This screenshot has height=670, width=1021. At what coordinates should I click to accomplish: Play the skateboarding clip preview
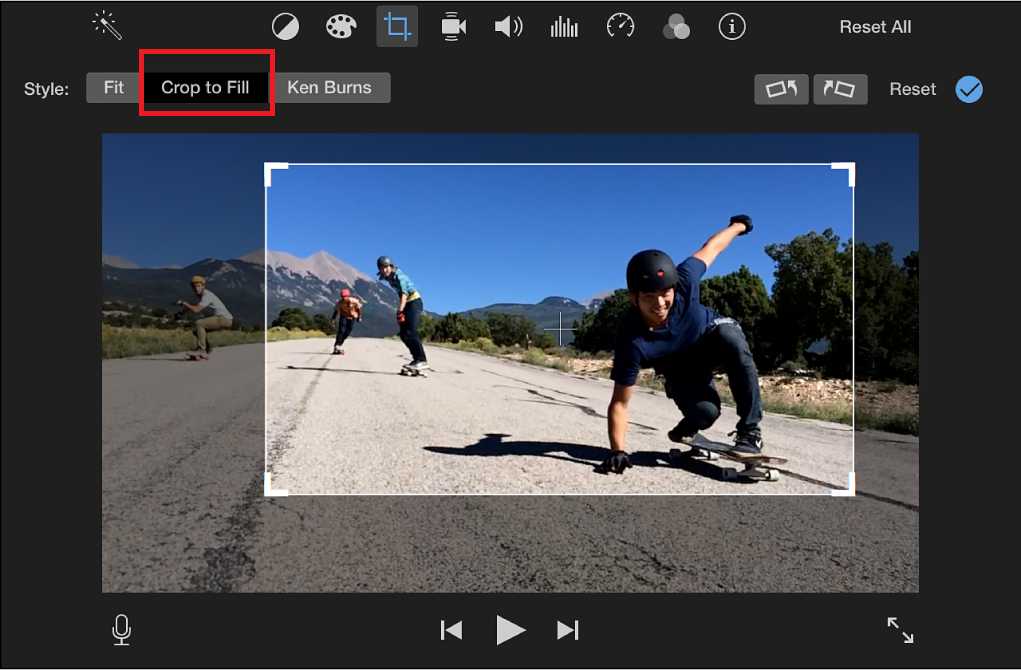click(511, 630)
